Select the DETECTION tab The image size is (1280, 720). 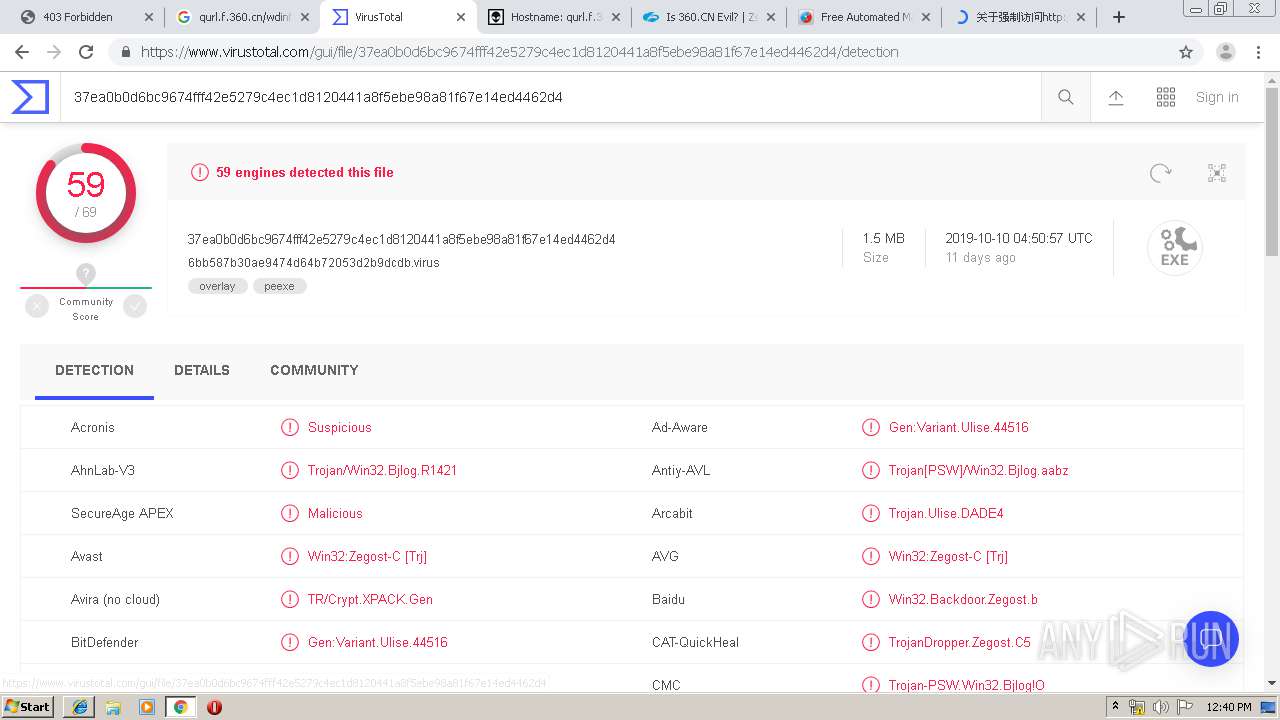coord(94,370)
